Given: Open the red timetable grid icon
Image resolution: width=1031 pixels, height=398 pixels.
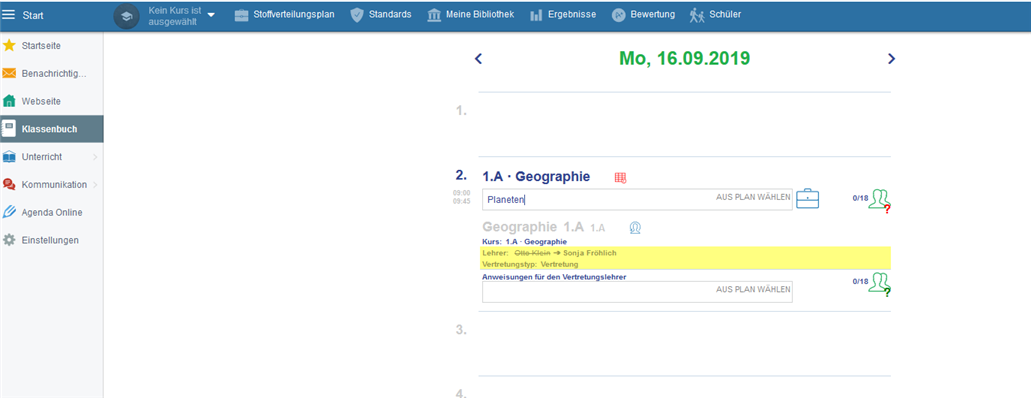Looking at the screenshot, I should (621, 177).
